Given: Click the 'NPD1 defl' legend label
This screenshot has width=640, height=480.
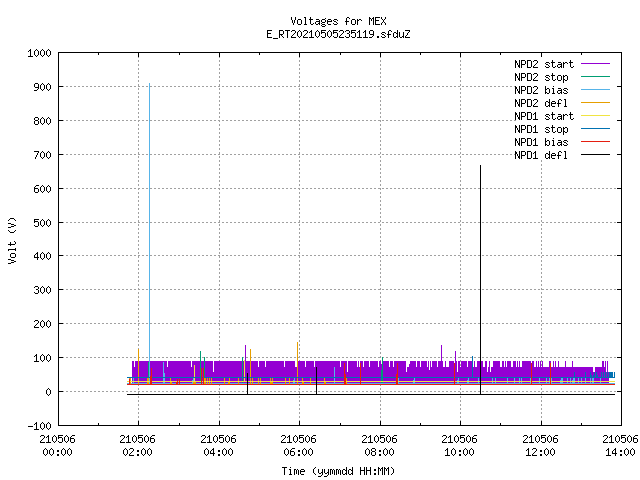Looking at the screenshot, I should click(x=541, y=156).
